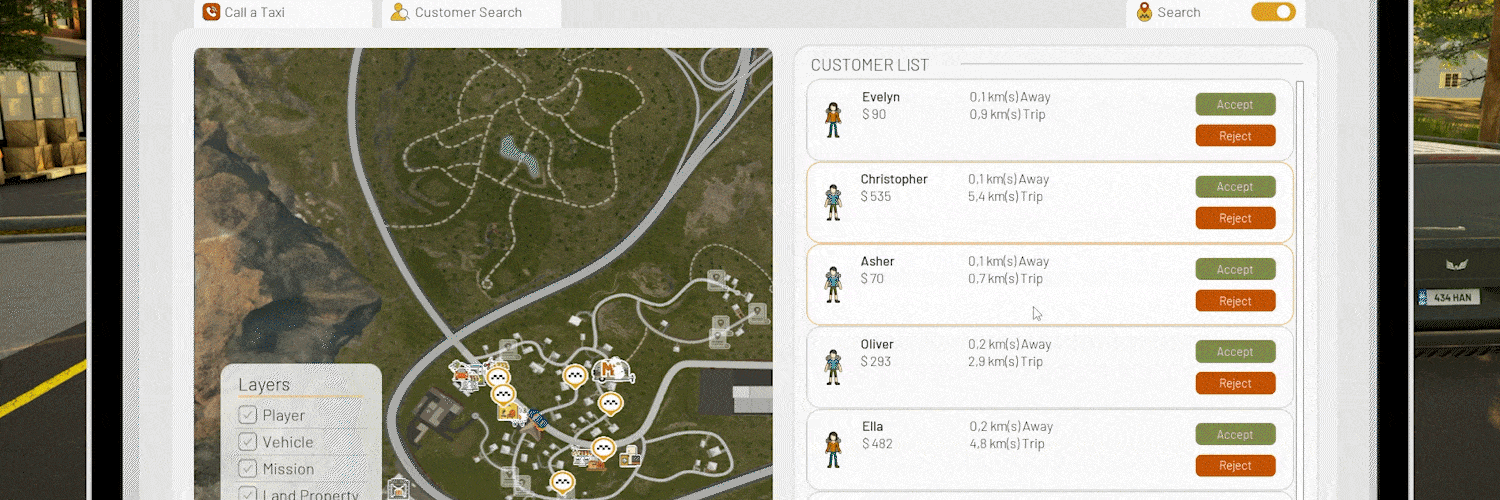Turn off the Search toggle switch

click(x=1273, y=12)
